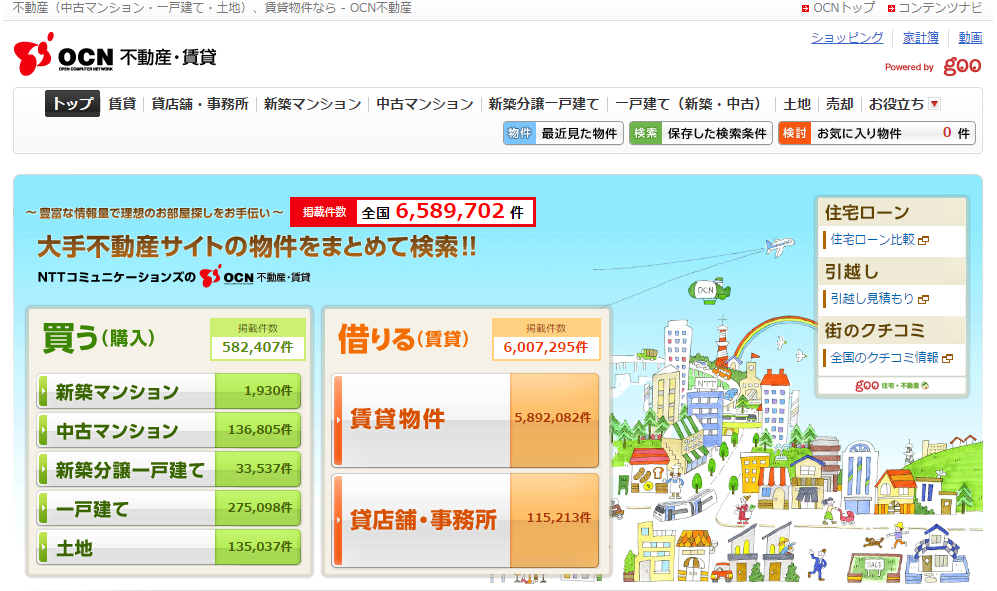Click the blue 物件 badge icon
This screenshot has width=997, height=591.
pyautogui.click(x=519, y=133)
